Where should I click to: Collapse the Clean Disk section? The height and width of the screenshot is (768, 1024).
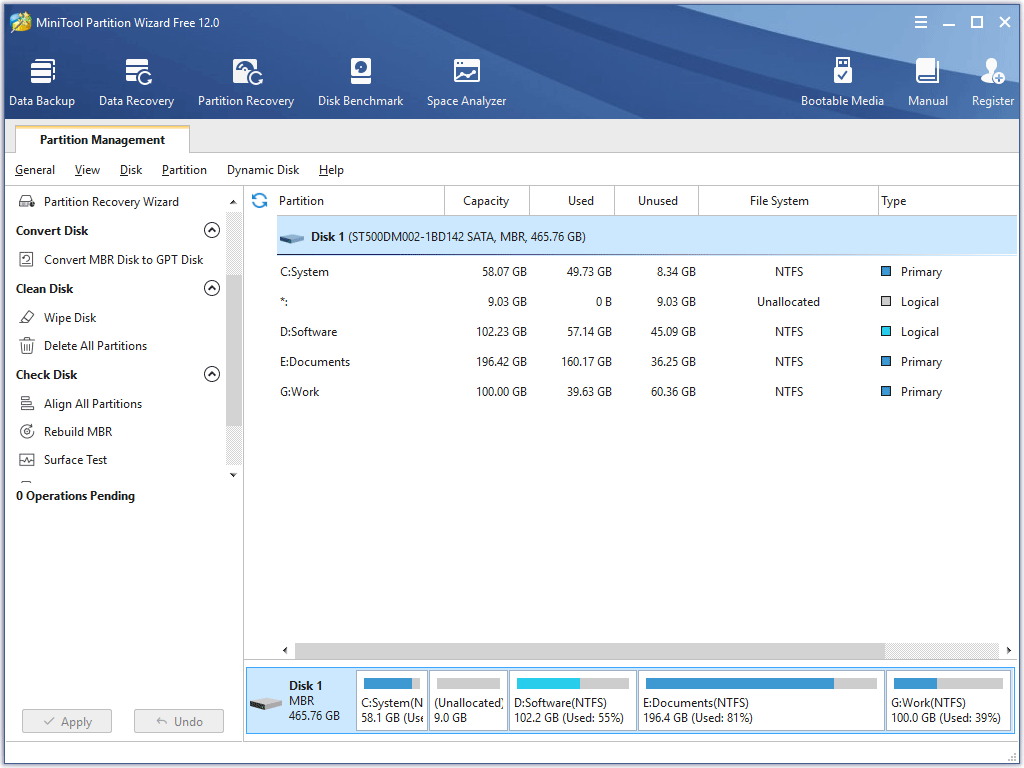(x=212, y=288)
